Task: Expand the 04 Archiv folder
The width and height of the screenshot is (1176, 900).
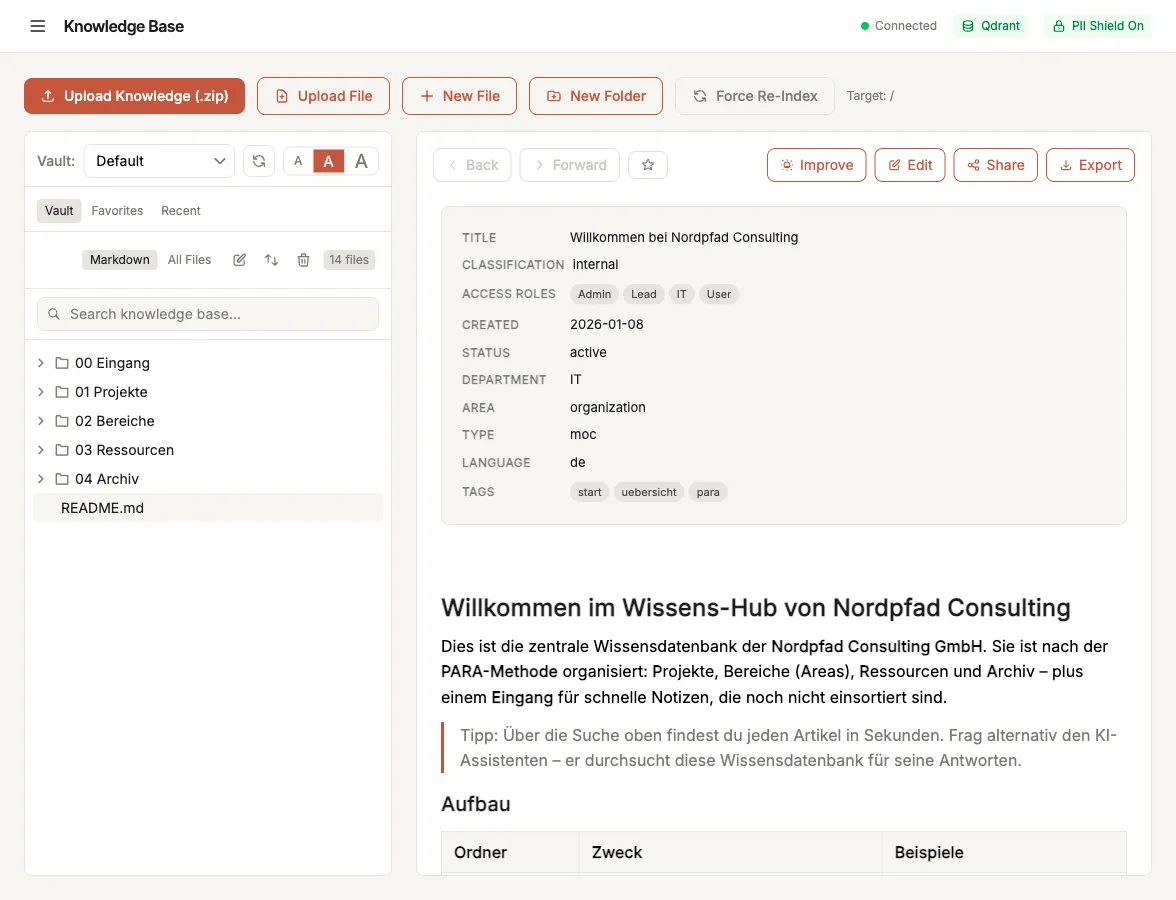Action: [x=40, y=479]
